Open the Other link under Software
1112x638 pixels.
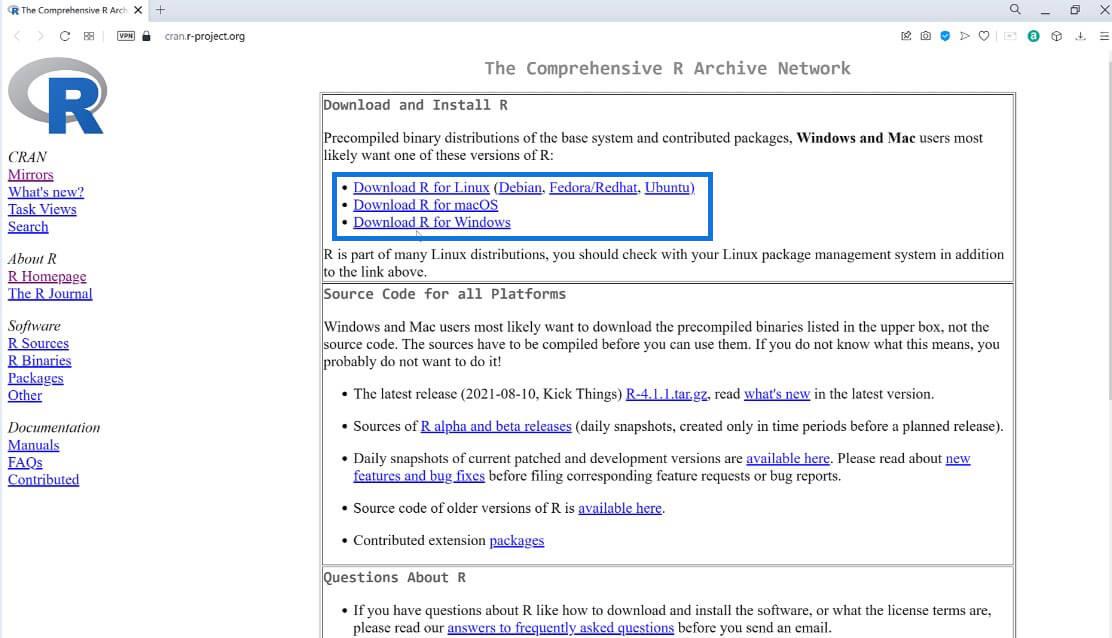[x=25, y=396]
